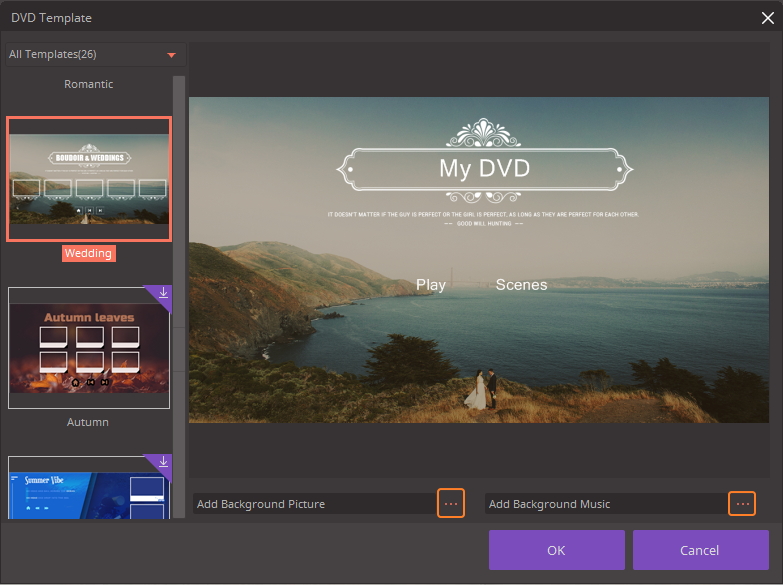This screenshot has width=783, height=585.
Task: Open the browse button for Background Picture
Action: (450, 503)
